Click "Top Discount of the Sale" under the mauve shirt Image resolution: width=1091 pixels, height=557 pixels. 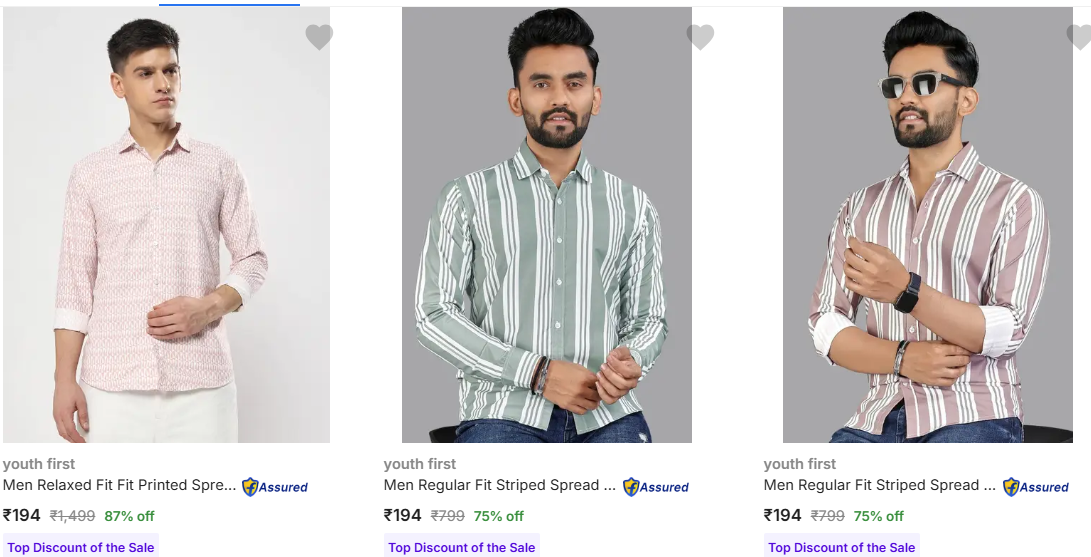point(842,547)
